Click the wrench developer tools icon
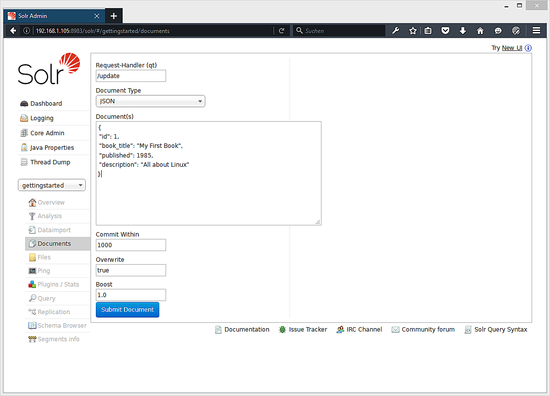The image size is (550, 396). click(x=396, y=31)
